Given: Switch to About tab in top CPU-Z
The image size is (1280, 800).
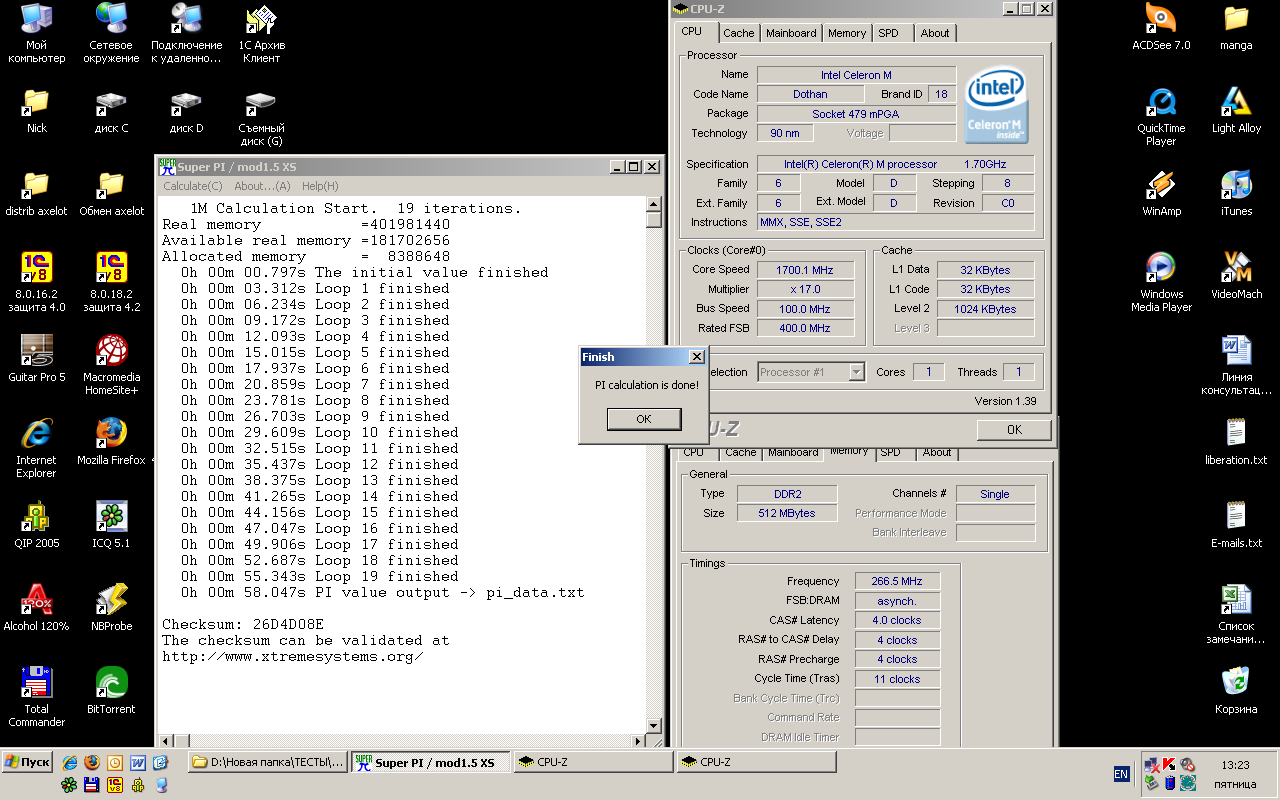Looking at the screenshot, I should 935,33.
